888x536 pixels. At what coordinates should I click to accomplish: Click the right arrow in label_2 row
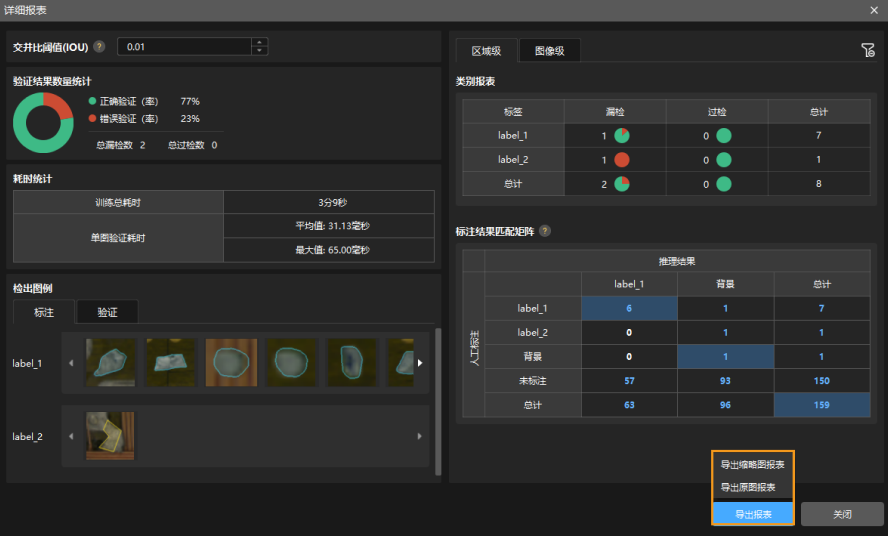(x=420, y=436)
